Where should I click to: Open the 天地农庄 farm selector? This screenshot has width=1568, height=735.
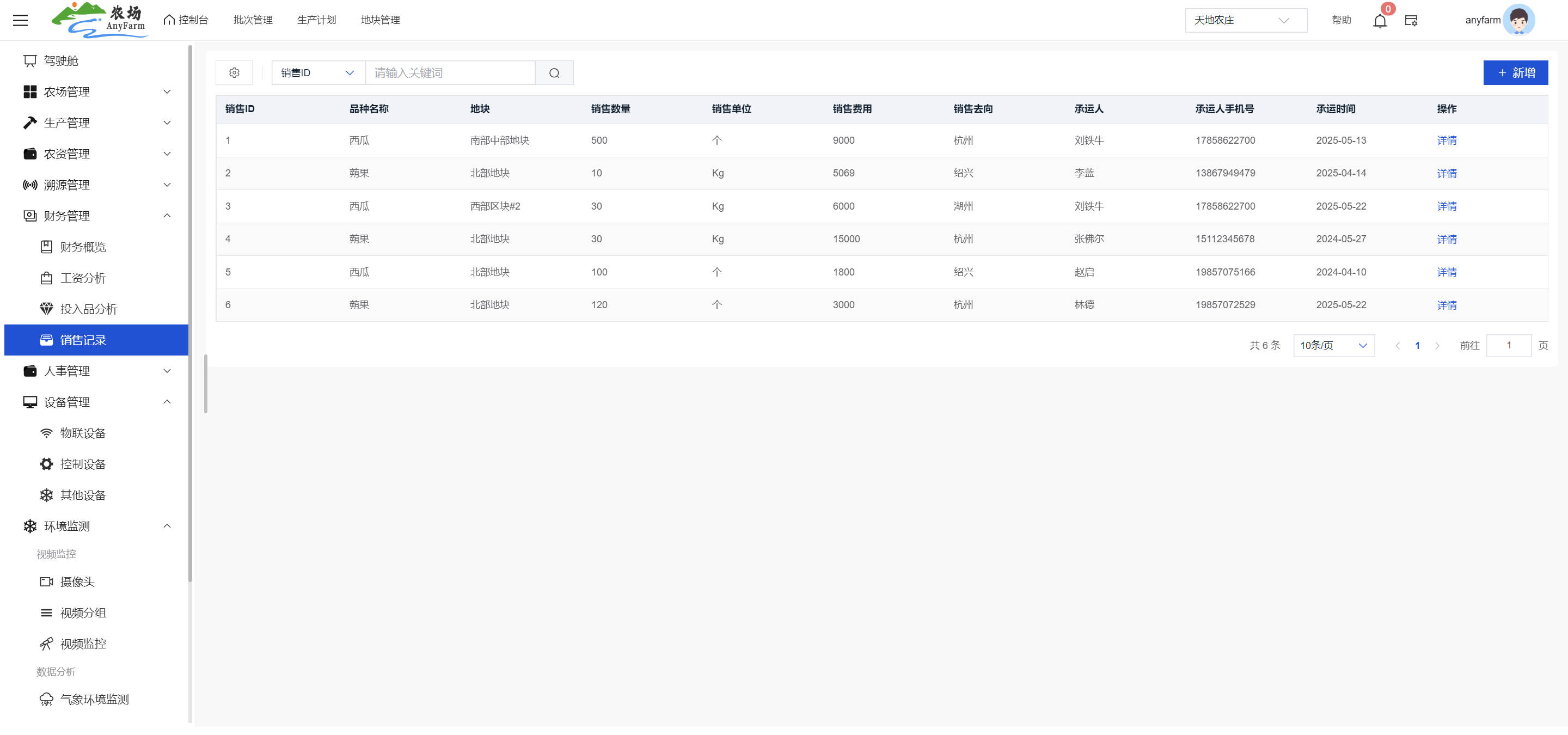point(1245,20)
